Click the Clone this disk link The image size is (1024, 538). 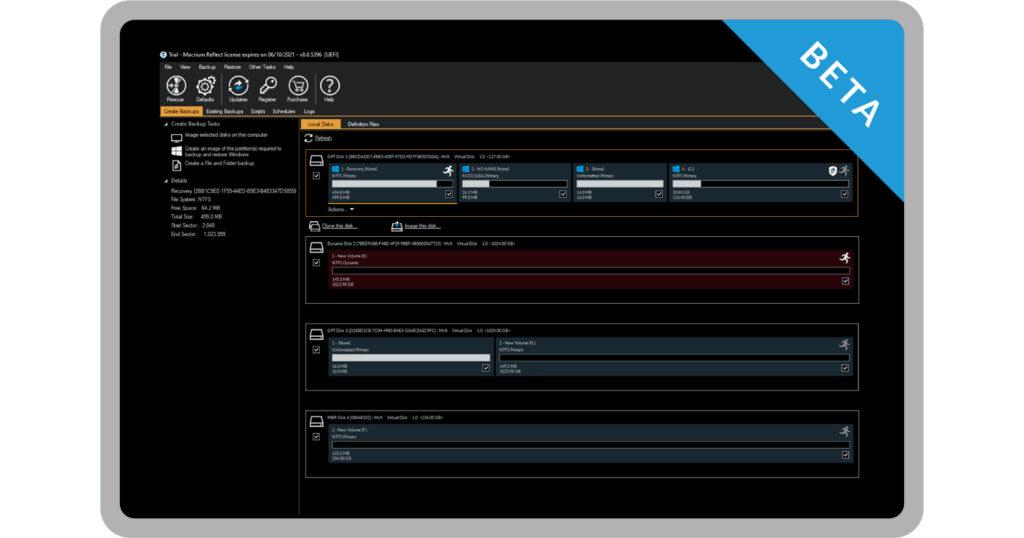tap(340, 227)
